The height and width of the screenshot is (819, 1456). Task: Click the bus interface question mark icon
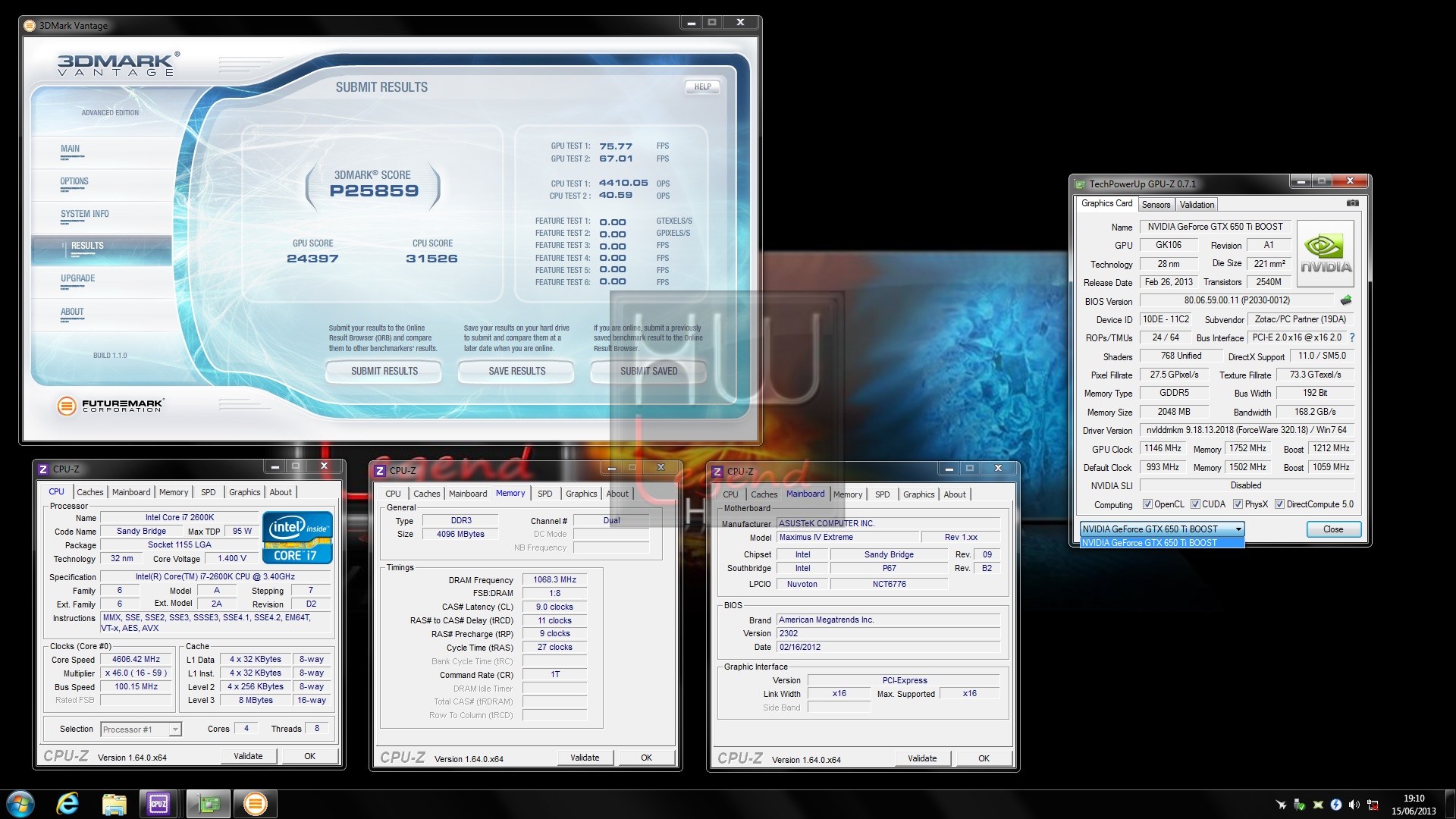tap(1351, 337)
